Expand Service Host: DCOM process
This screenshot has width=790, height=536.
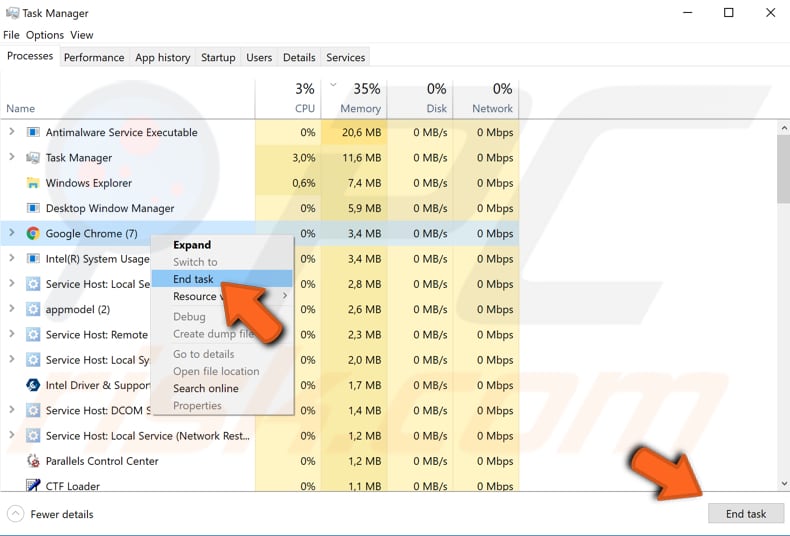[12, 409]
